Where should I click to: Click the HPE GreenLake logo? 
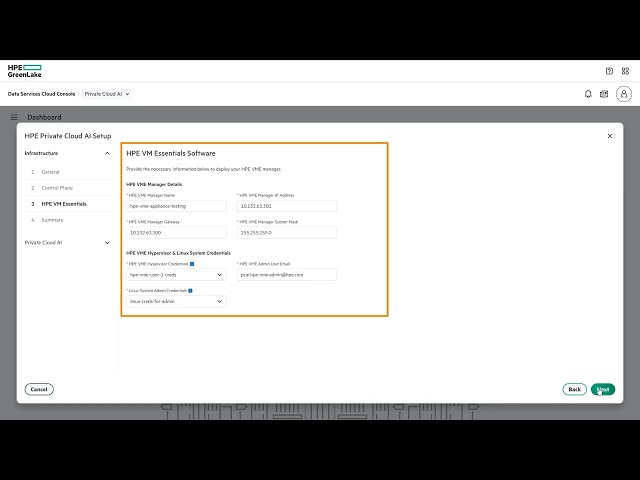24,71
